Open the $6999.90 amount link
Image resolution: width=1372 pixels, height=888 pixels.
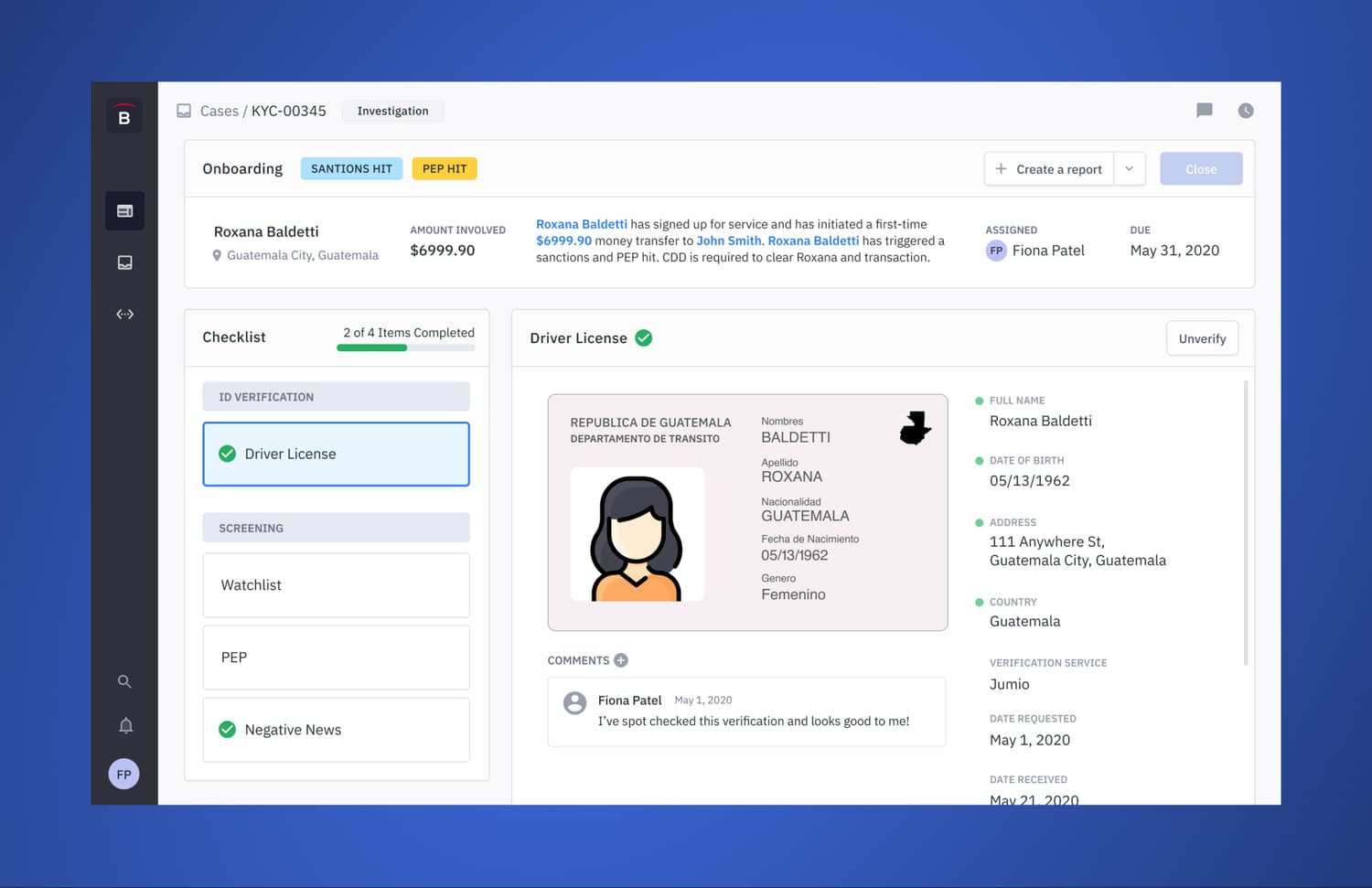pos(563,241)
